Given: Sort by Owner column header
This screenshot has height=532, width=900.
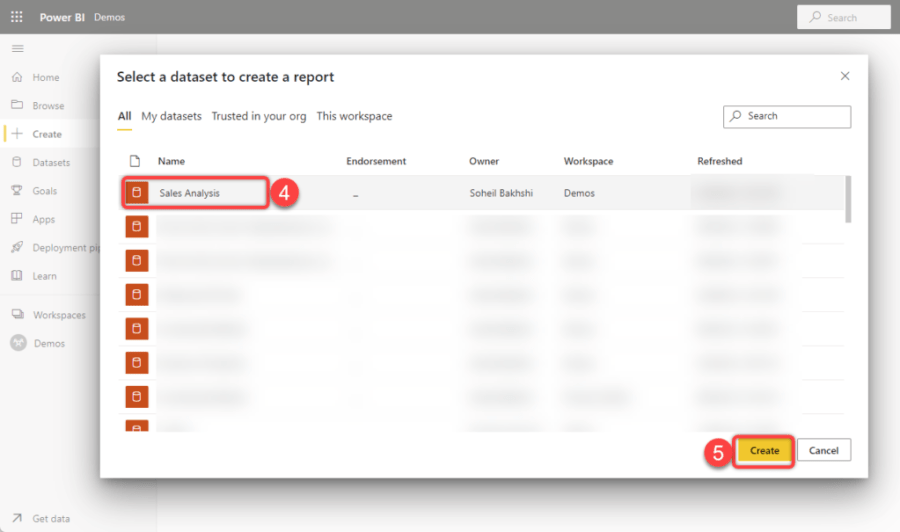Looking at the screenshot, I should 484,161.
